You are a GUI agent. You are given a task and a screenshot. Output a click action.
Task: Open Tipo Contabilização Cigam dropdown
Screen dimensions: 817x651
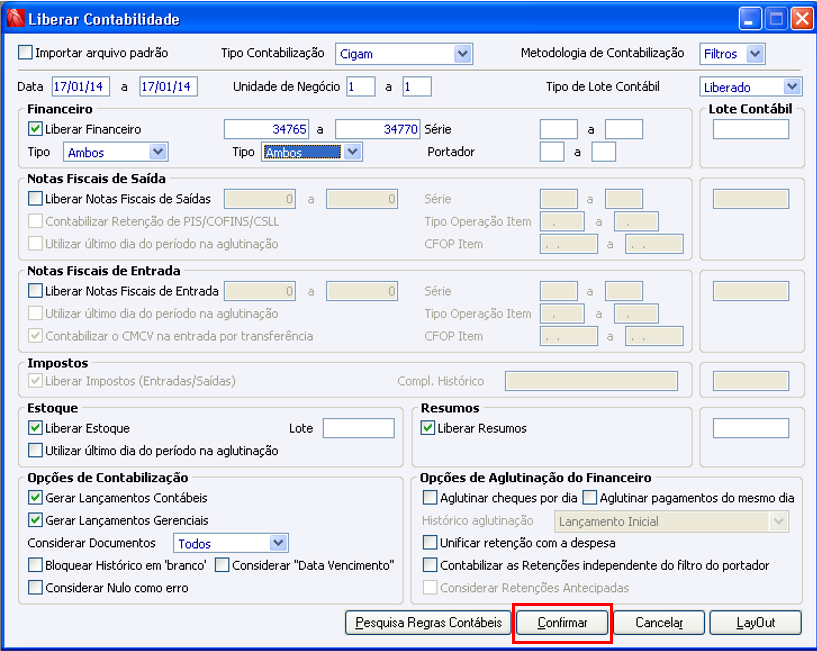(404, 54)
